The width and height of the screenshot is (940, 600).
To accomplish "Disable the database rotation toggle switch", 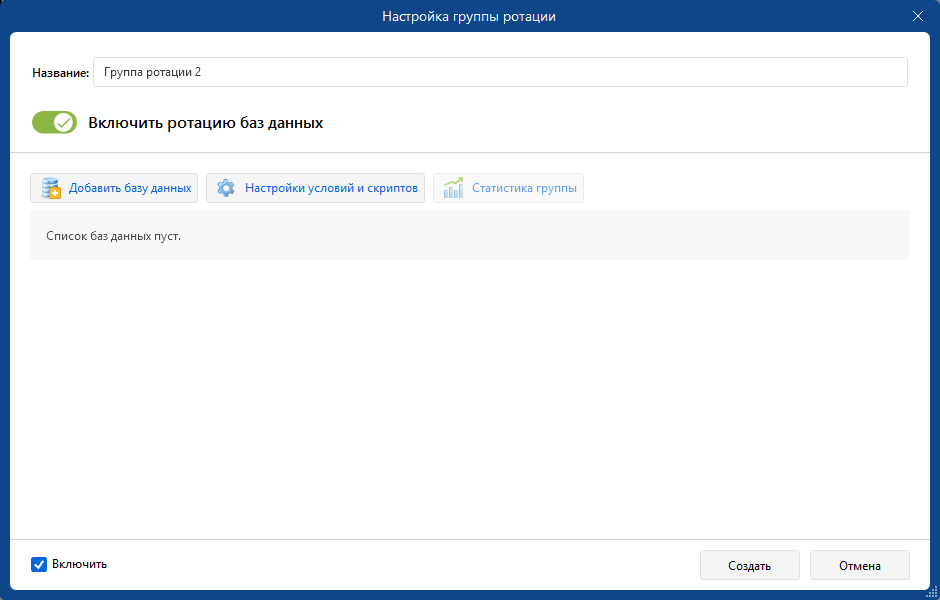I will point(55,122).
